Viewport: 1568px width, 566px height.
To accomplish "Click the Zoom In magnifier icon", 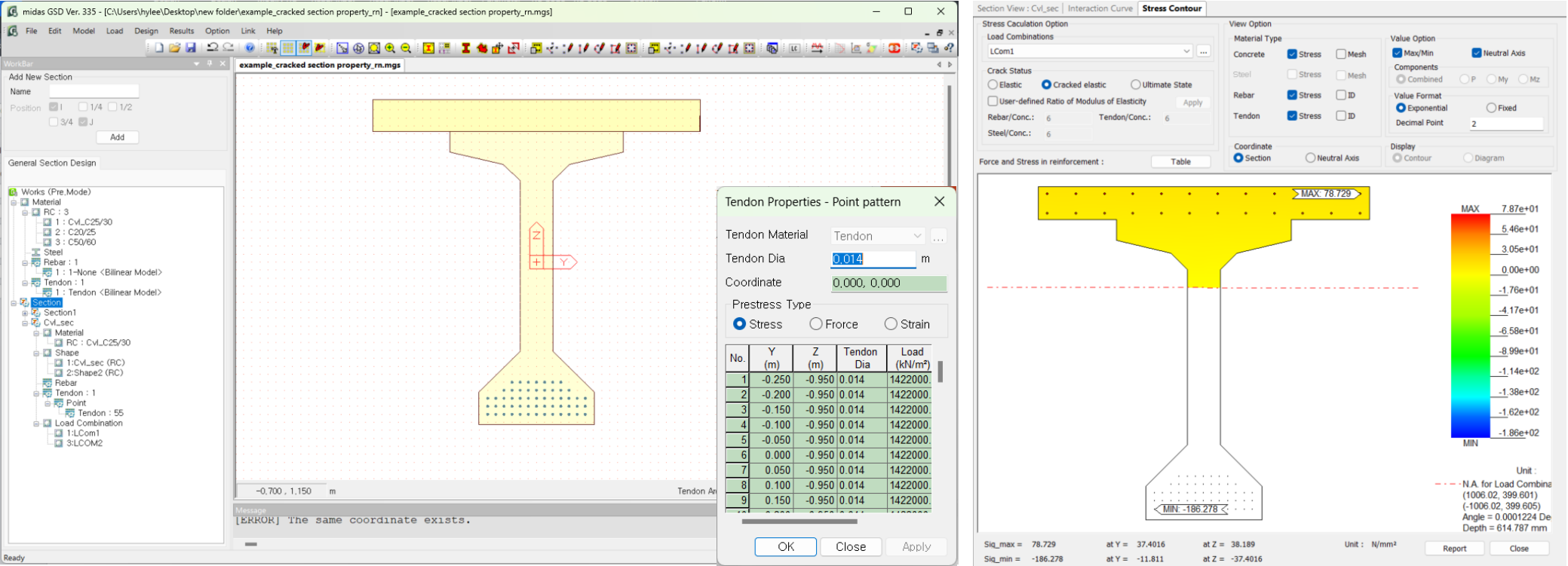I will coord(390,48).
